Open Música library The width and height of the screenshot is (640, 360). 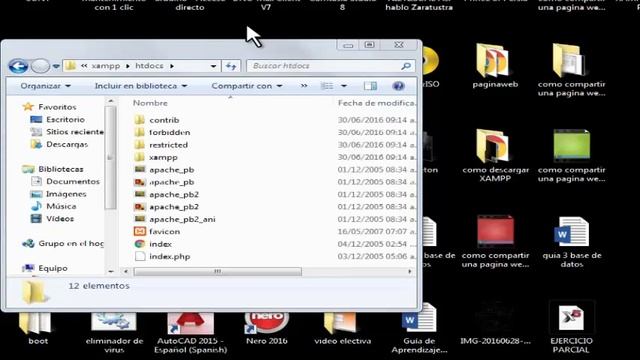point(61,206)
